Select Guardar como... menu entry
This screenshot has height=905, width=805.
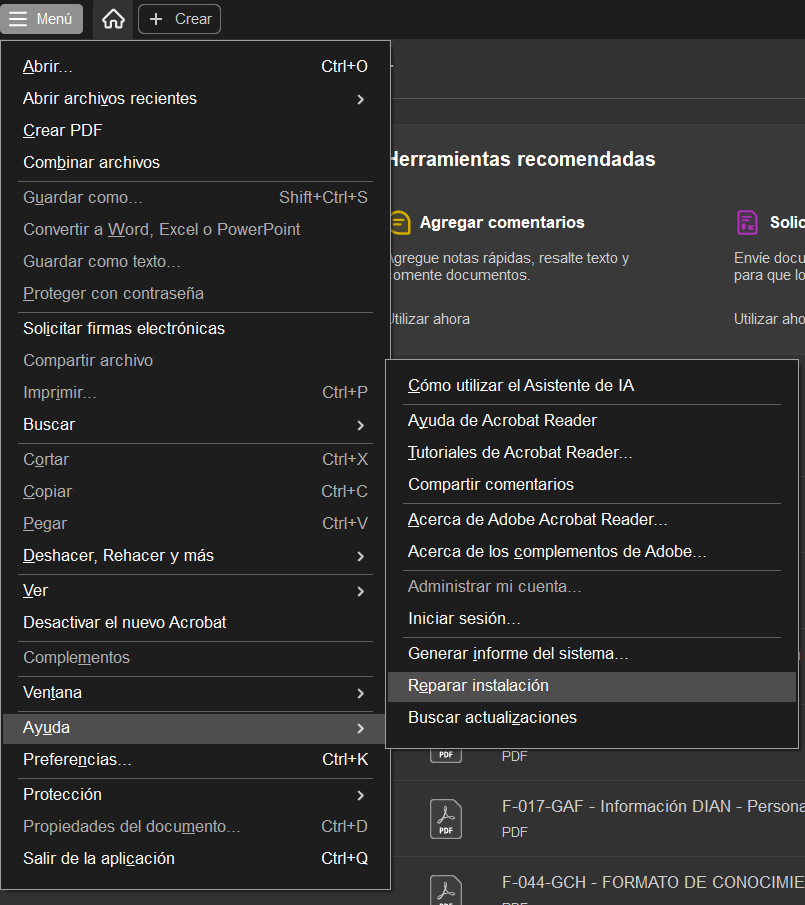click(x=195, y=197)
